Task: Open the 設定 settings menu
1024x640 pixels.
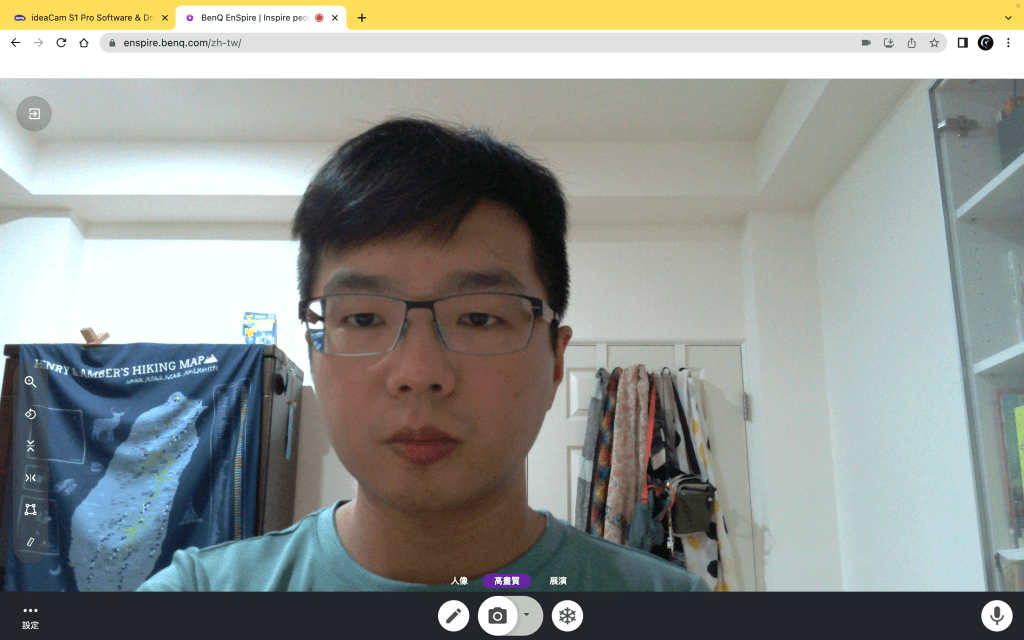Action: [x=30, y=617]
